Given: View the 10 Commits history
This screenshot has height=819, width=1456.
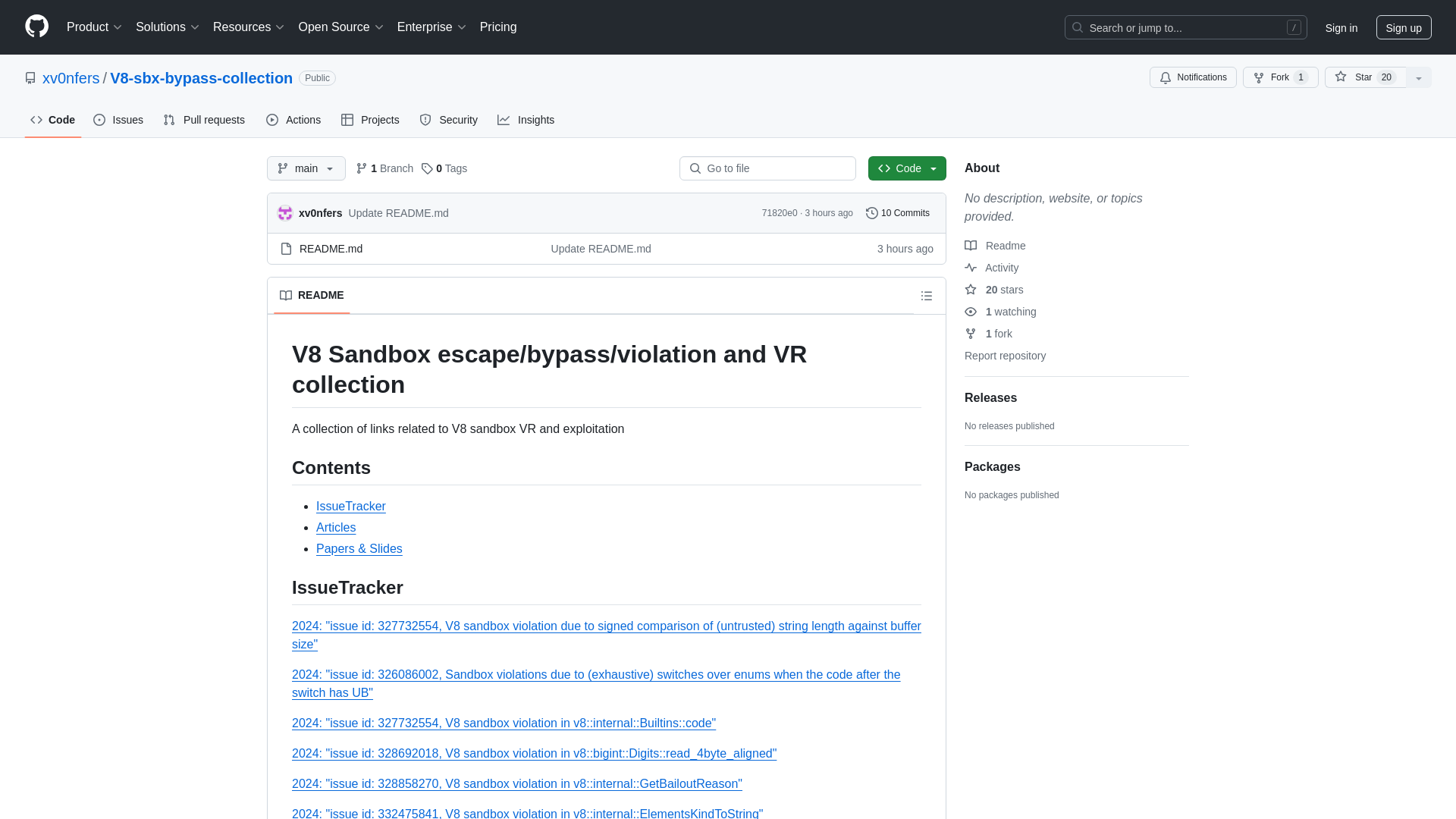Looking at the screenshot, I should pos(898,213).
